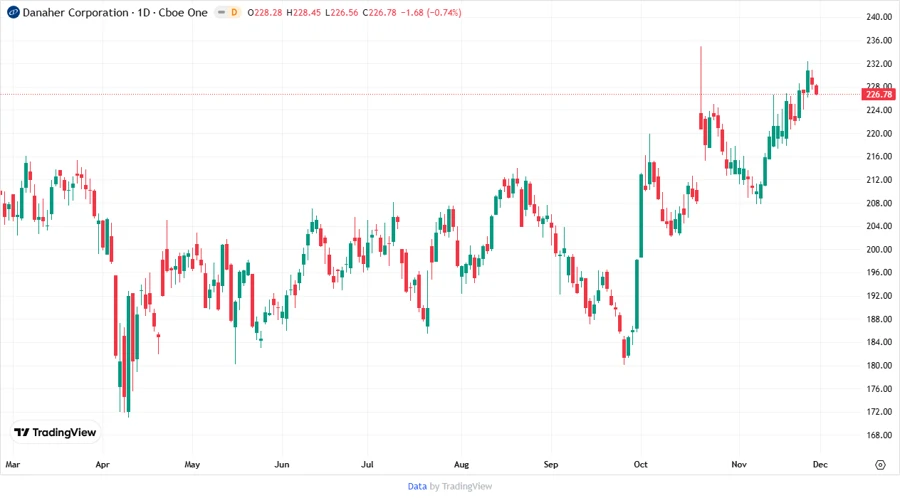Click the Dec label on time axis
This screenshot has height=498, width=900.
820,465
